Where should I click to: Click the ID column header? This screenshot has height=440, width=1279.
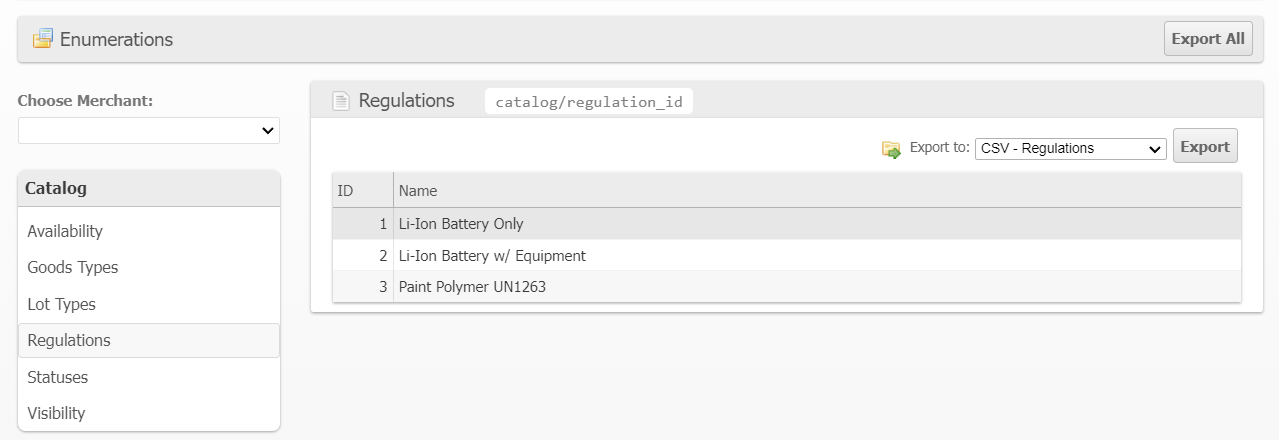(346, 190)
